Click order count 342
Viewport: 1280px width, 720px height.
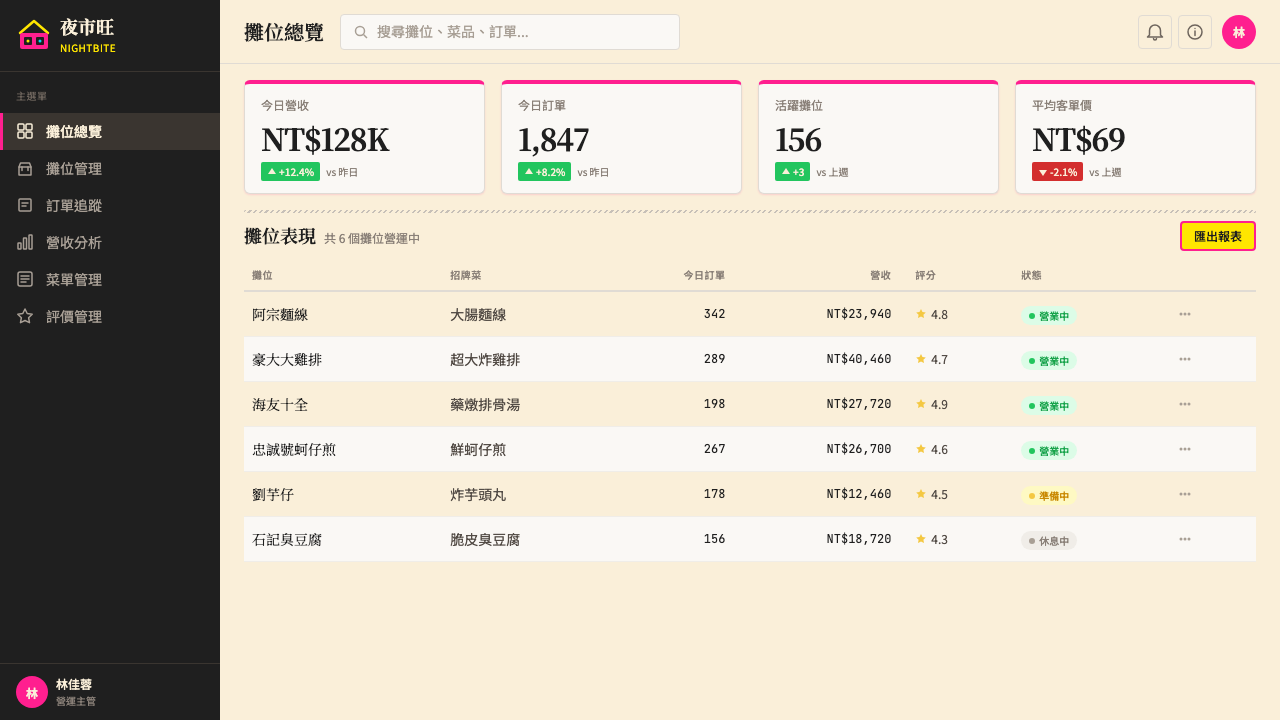(x=715, y=314)
